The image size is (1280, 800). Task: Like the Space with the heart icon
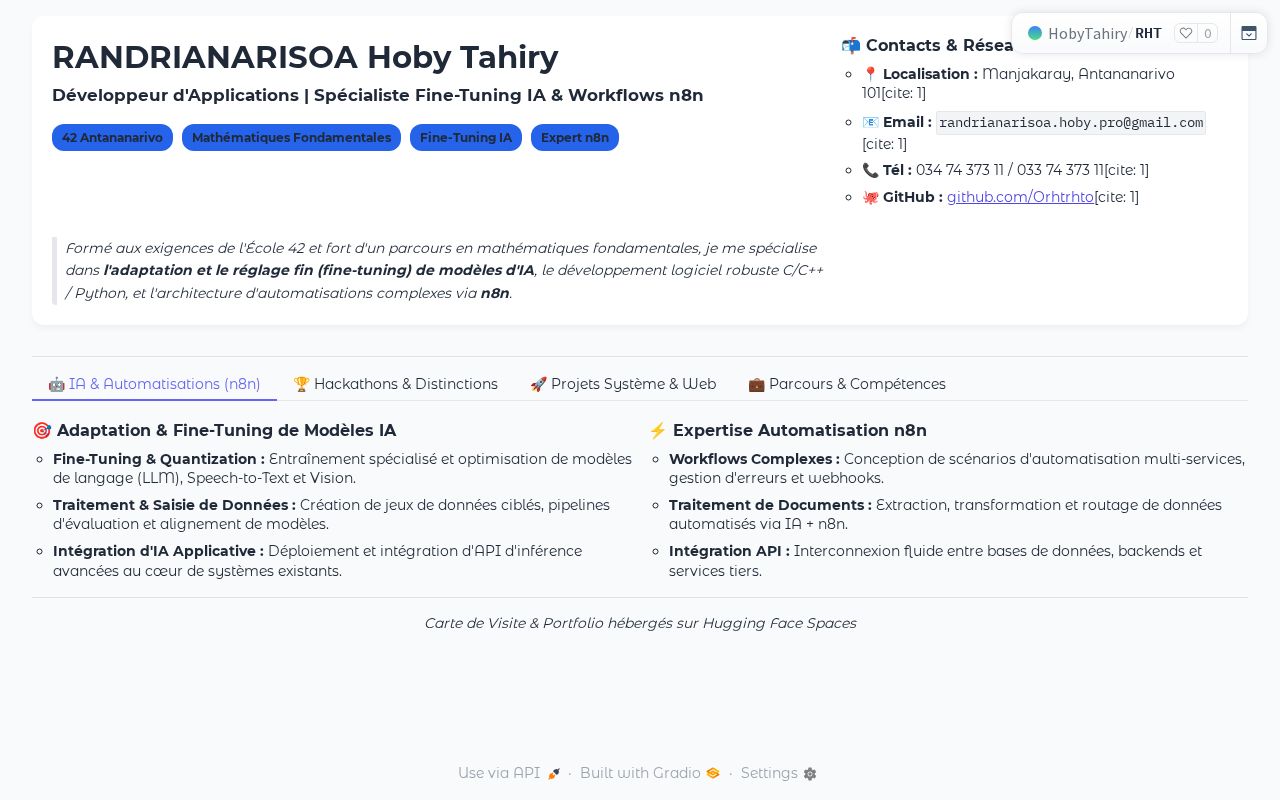(x=1186, y=33)
